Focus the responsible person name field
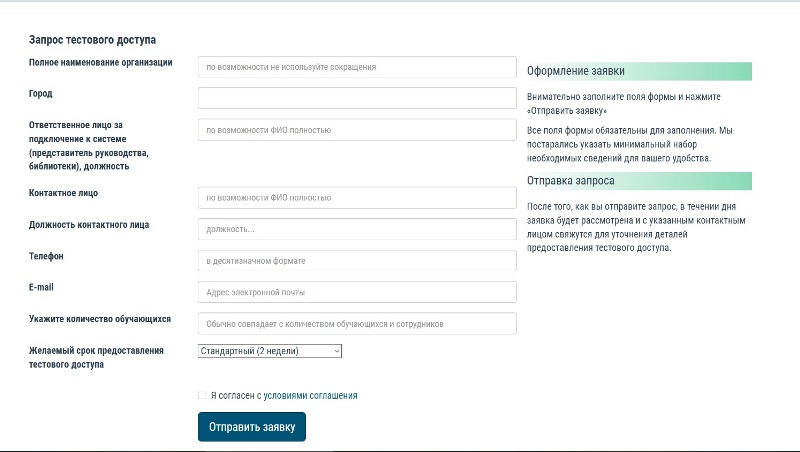Image resolution: width=800 pixels, height=452 pixels. coord(357,130)
